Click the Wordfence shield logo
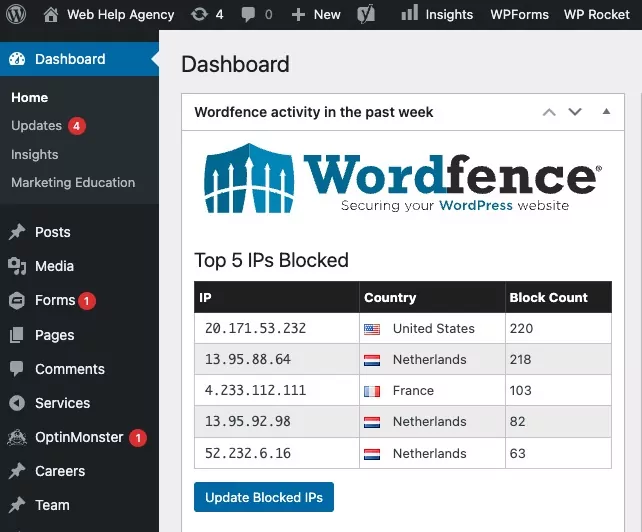Screen dimensions: 642x532 pos(249,178)
